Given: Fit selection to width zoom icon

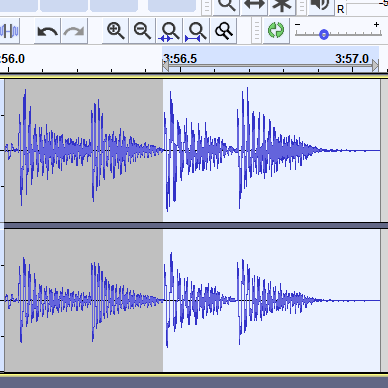Looking at the screenshot, I should 169,31.
